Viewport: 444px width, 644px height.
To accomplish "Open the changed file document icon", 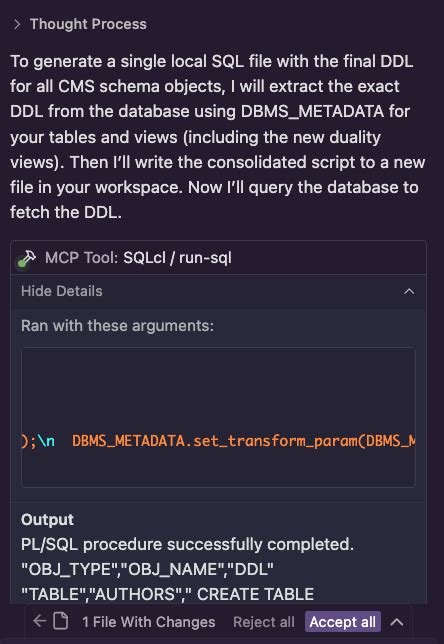I will click(x=61, y=621).
